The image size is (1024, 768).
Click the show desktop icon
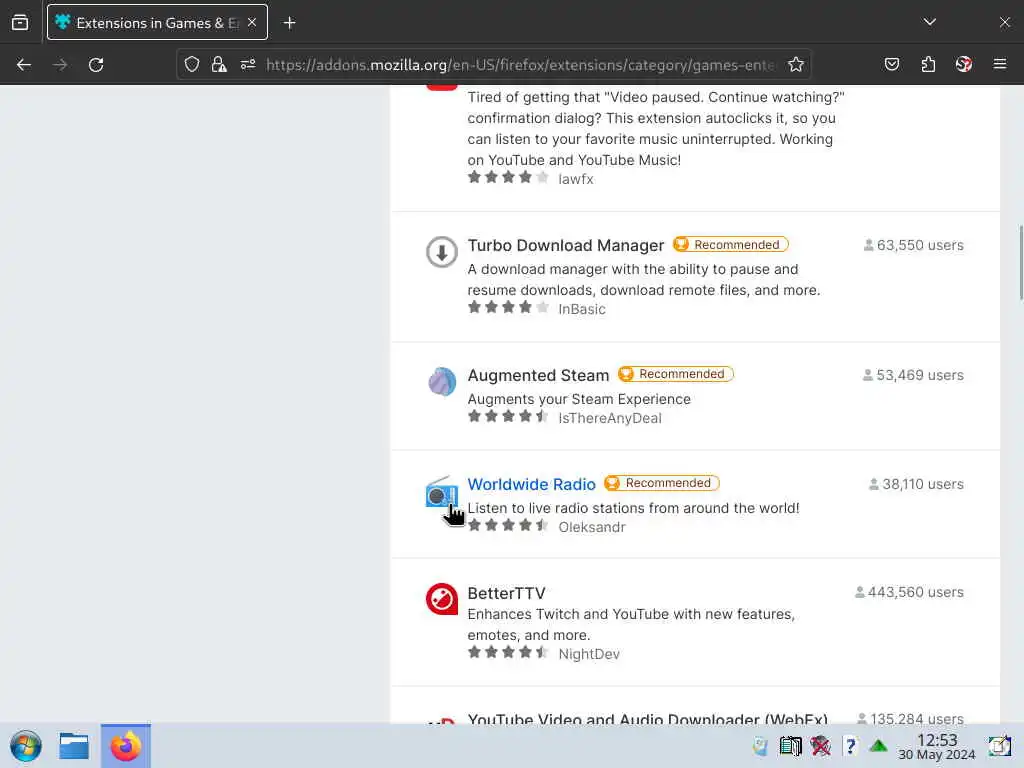[x=999, y=746]
